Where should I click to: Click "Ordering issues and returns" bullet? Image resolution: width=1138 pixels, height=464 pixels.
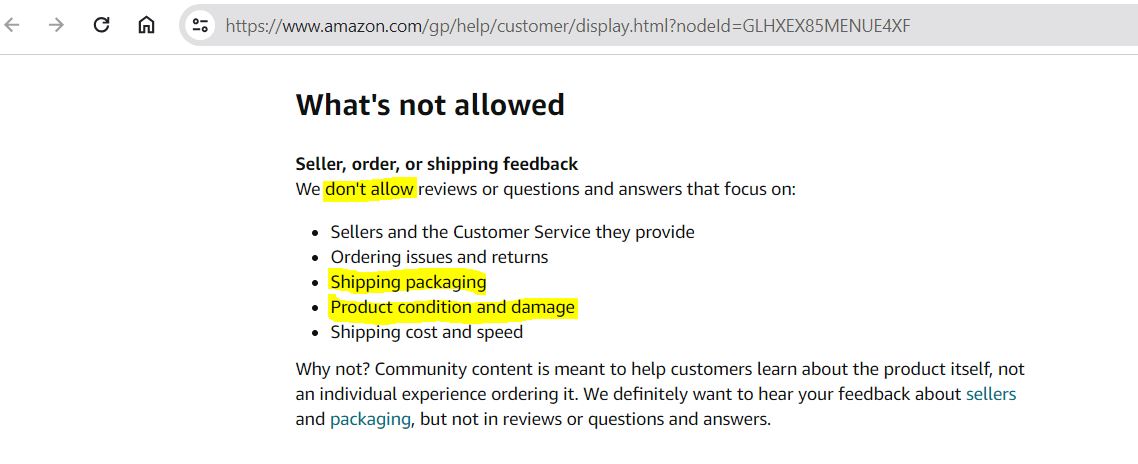coord(439,257)
